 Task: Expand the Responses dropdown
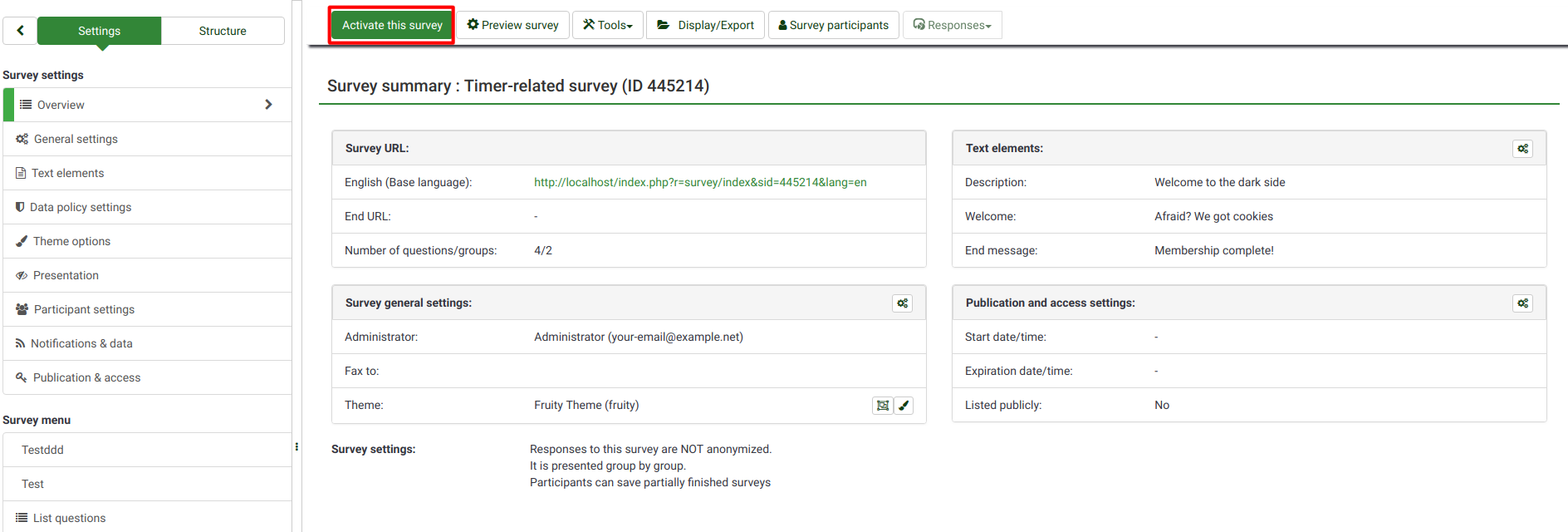(952, 25)
